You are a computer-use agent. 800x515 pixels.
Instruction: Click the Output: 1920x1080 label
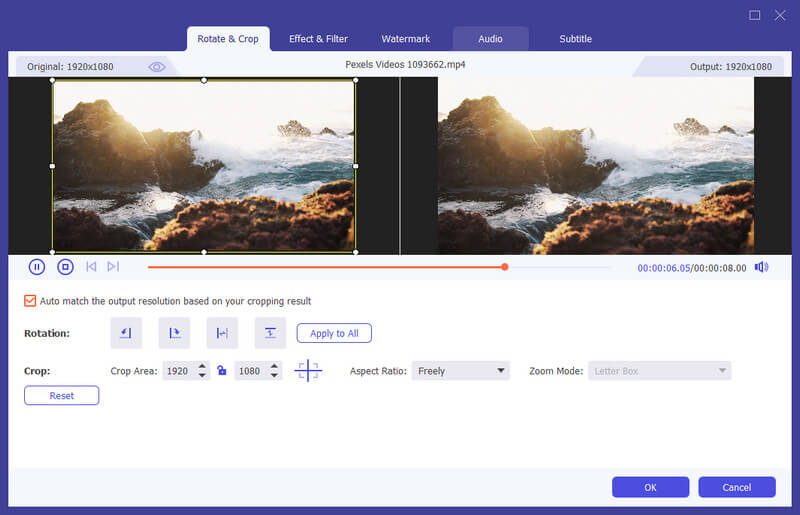[x=731, y=67]
